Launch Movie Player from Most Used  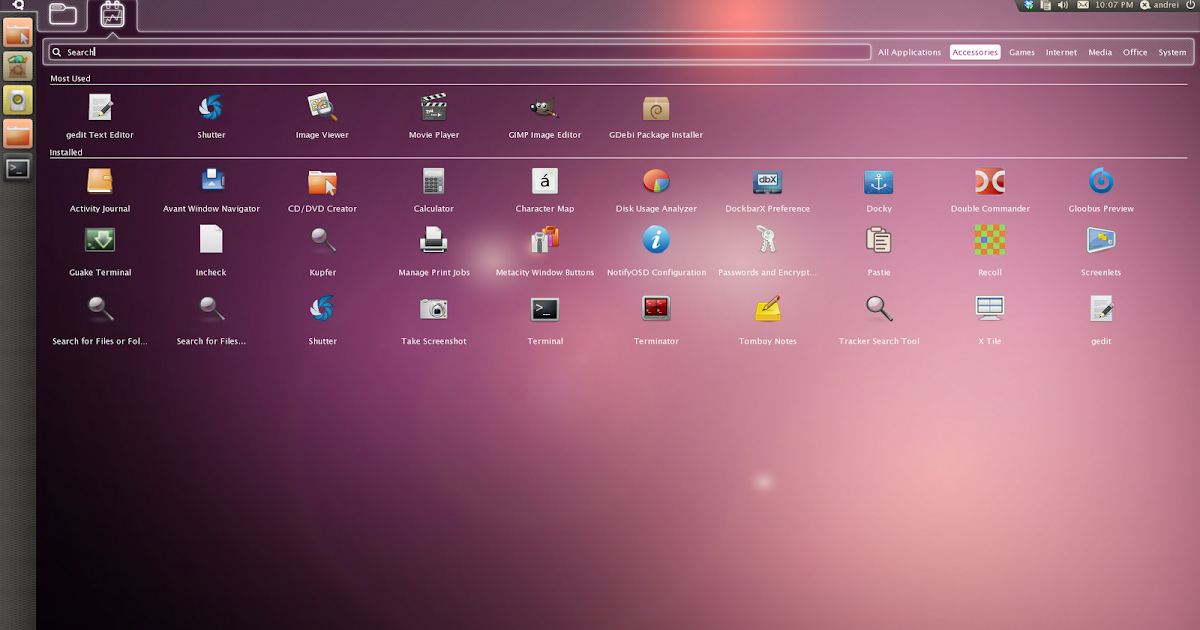[433, 115]
